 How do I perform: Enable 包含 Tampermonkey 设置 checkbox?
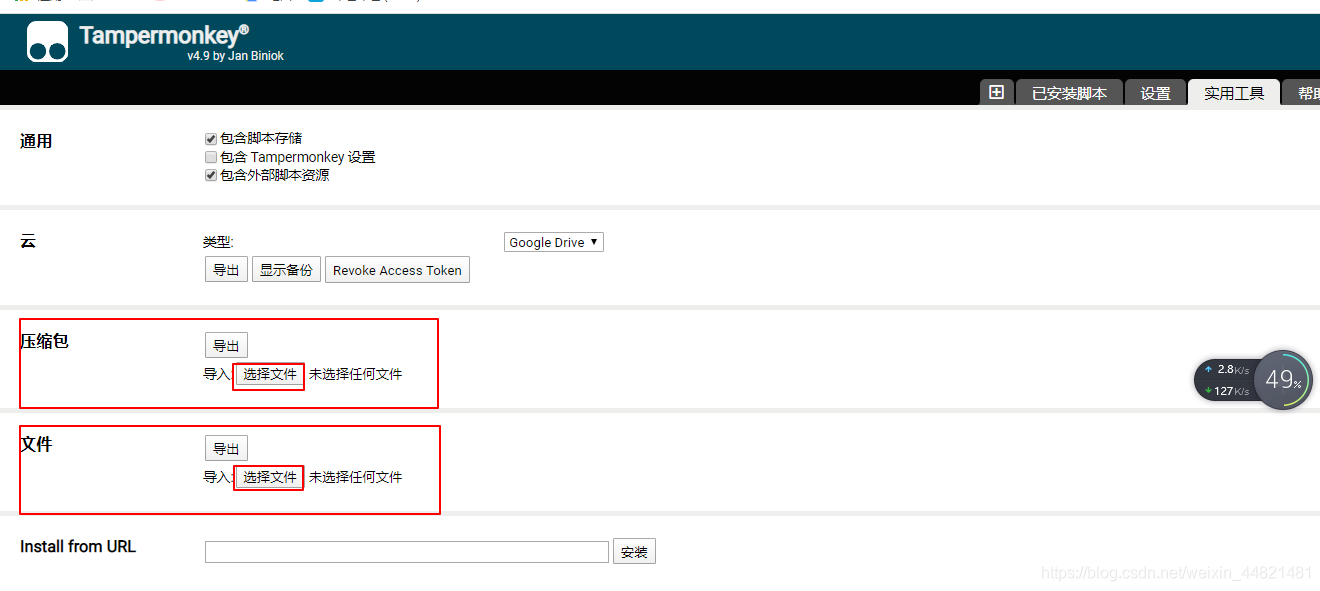211,157
